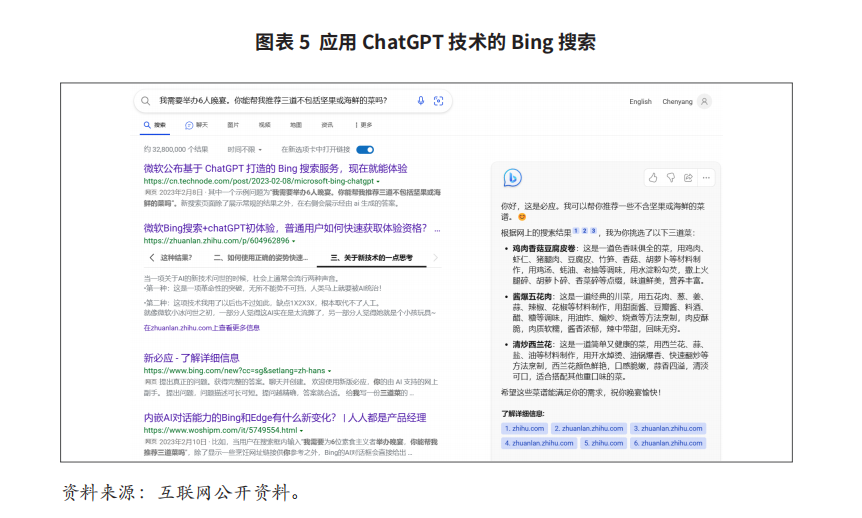Click the 了解详细信息 heading in chat

click(522, 414)
